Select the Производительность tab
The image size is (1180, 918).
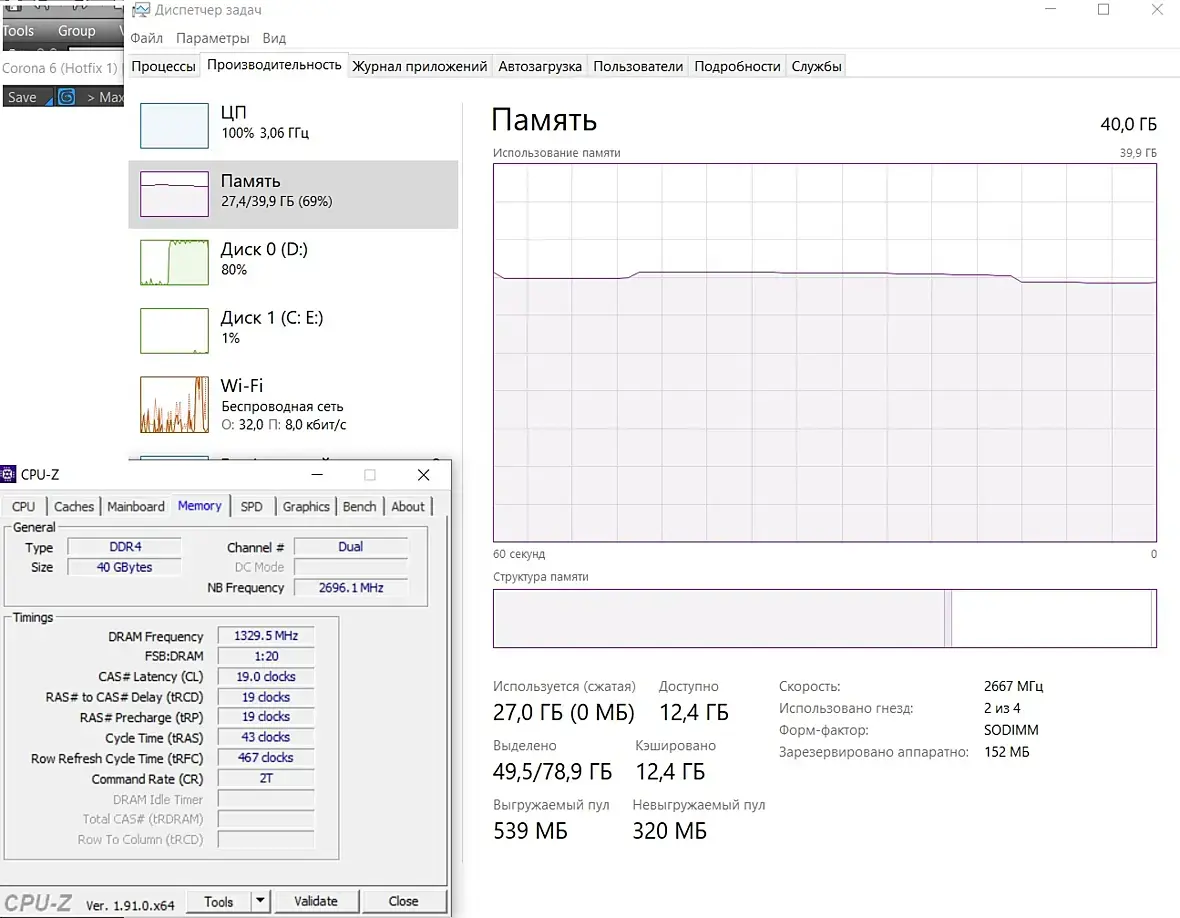tap(274, 65)
